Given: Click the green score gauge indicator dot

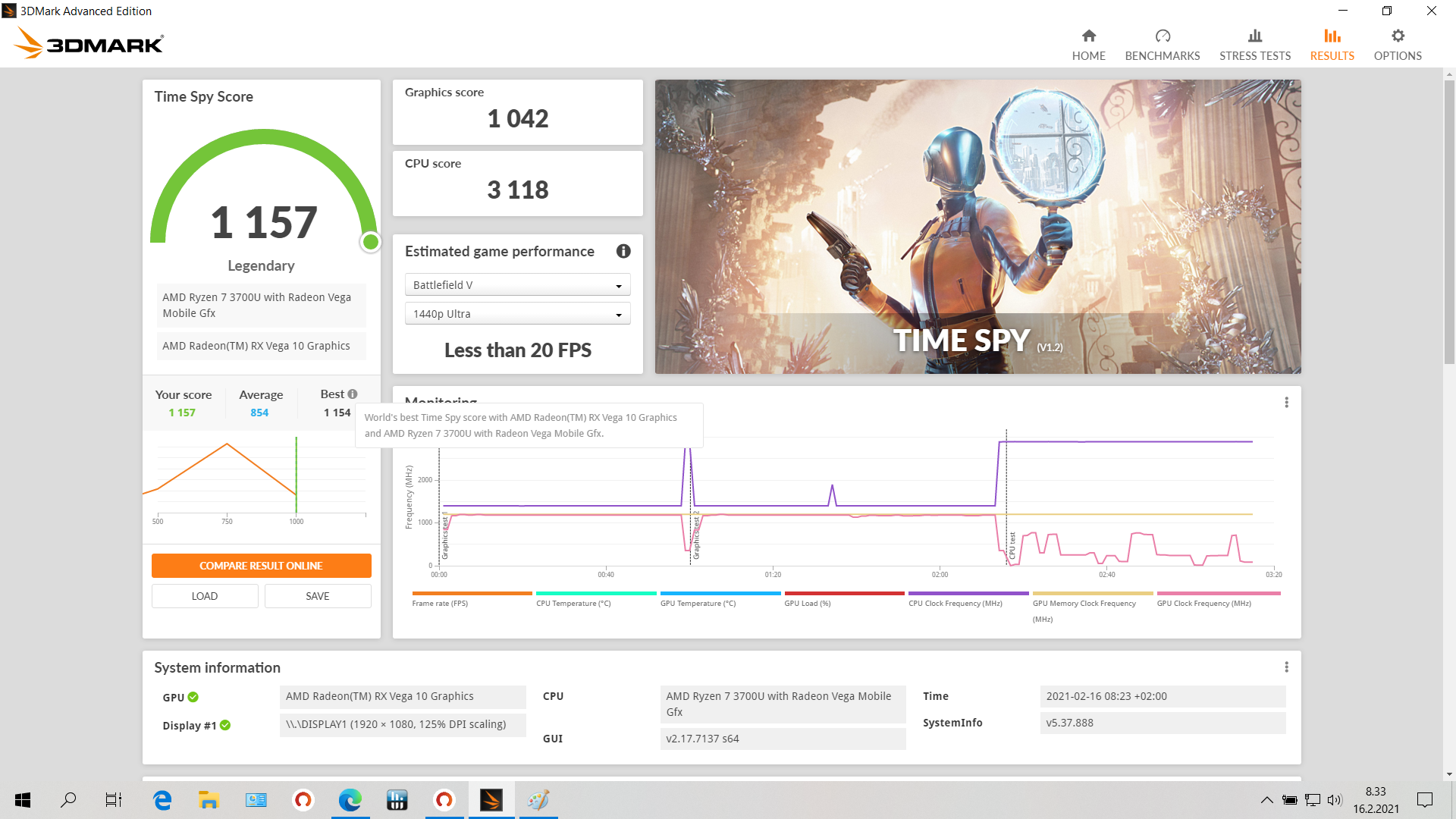Looking at the screenshot, I should [371, 242].
